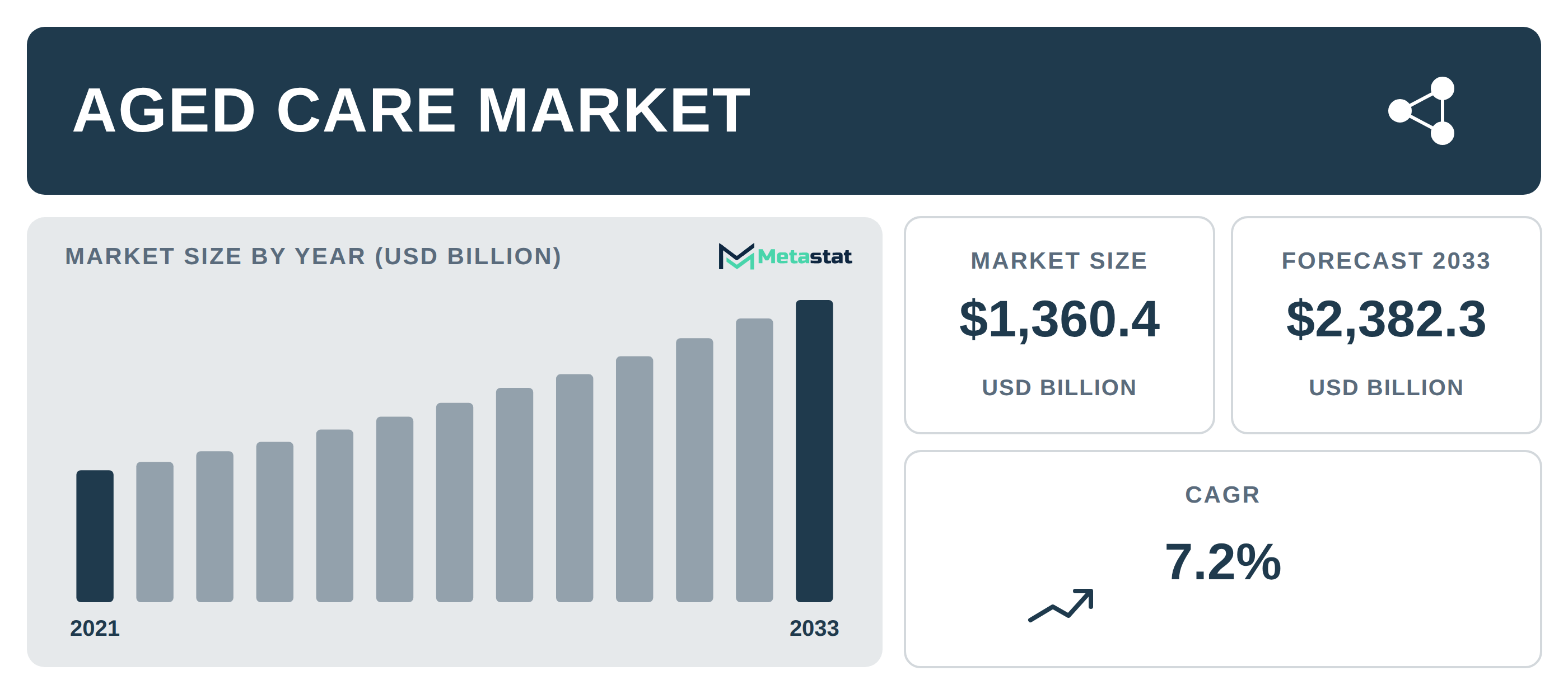Click the second bar next to 2021
This screenshot has width=1568, height=694.
click(x=155, y=532)
